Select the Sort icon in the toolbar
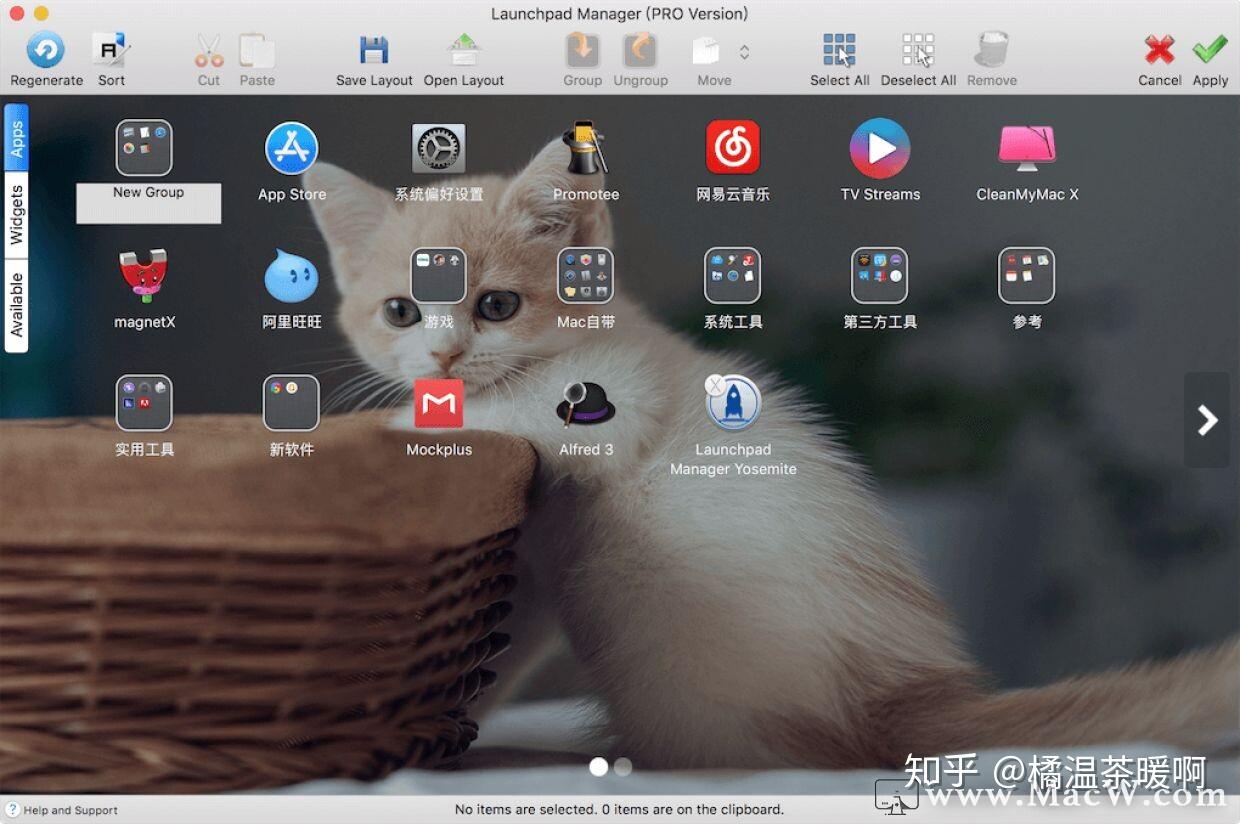The height and width of the screenshot is (824, 1240). (110, 48)
